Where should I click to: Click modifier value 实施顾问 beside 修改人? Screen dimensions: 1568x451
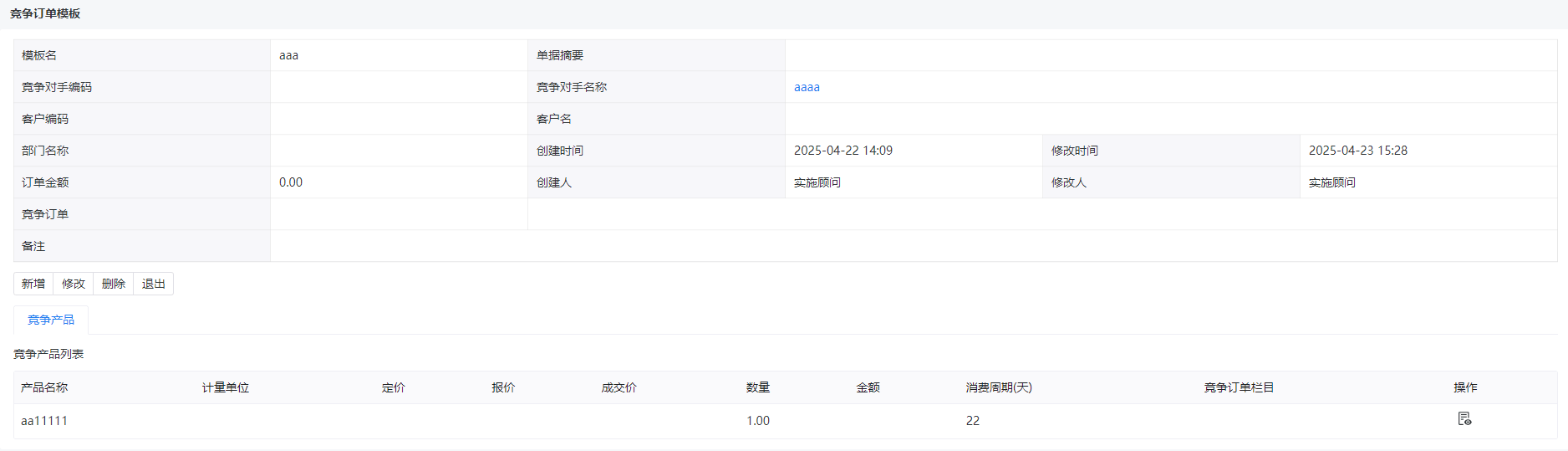point(1332,182)
